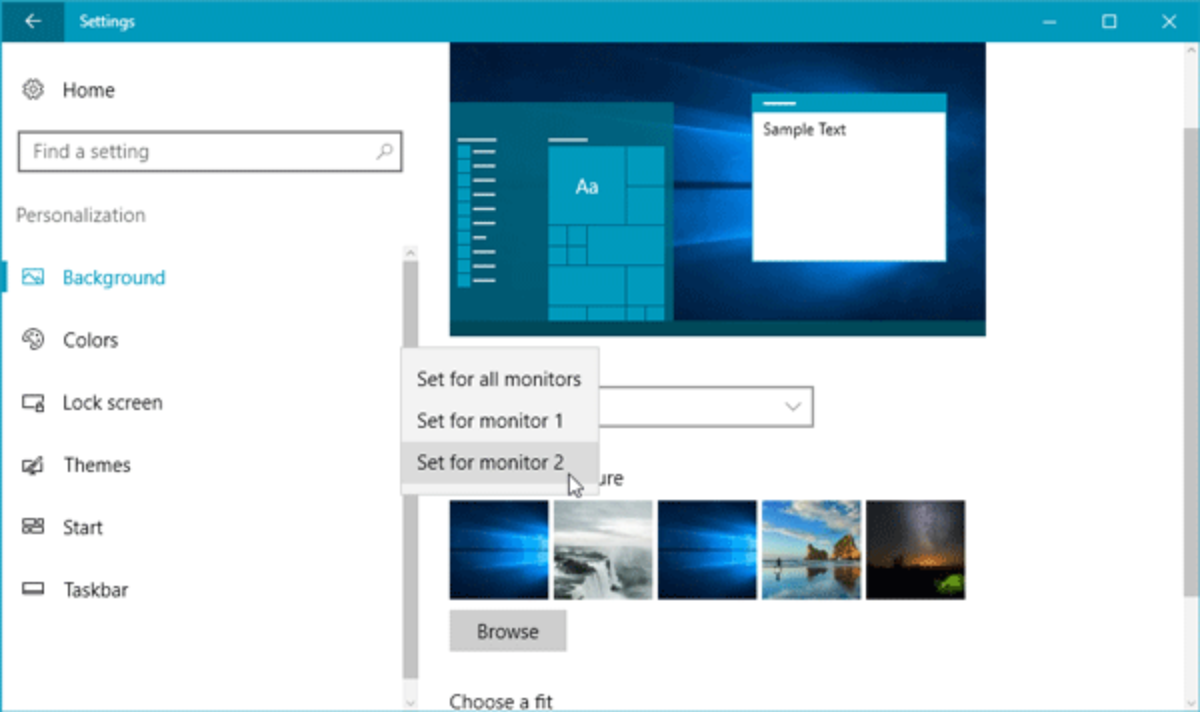Screen dimensions: 1200x712
Task: Select the third Windows logo wallpaper thumbnail
Action: point(707,550)
